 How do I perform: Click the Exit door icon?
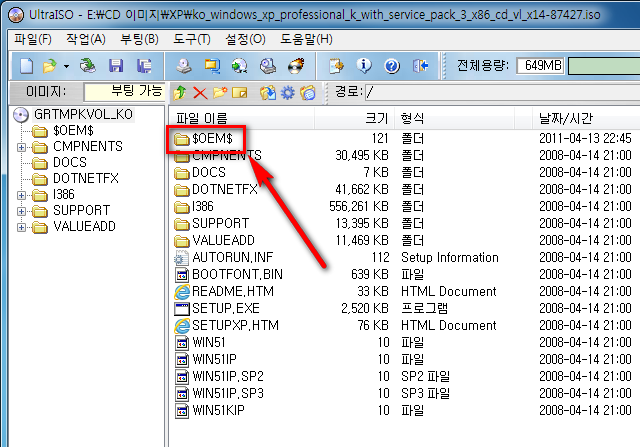(420, 66)
